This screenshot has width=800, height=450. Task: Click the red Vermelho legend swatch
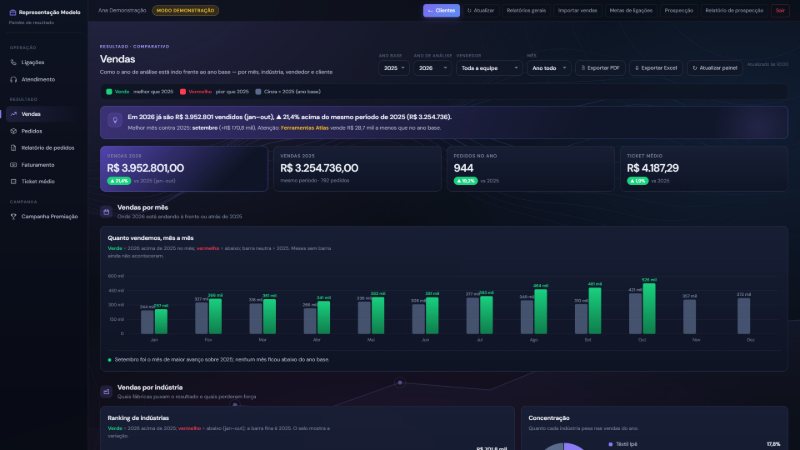click(183, 92)
